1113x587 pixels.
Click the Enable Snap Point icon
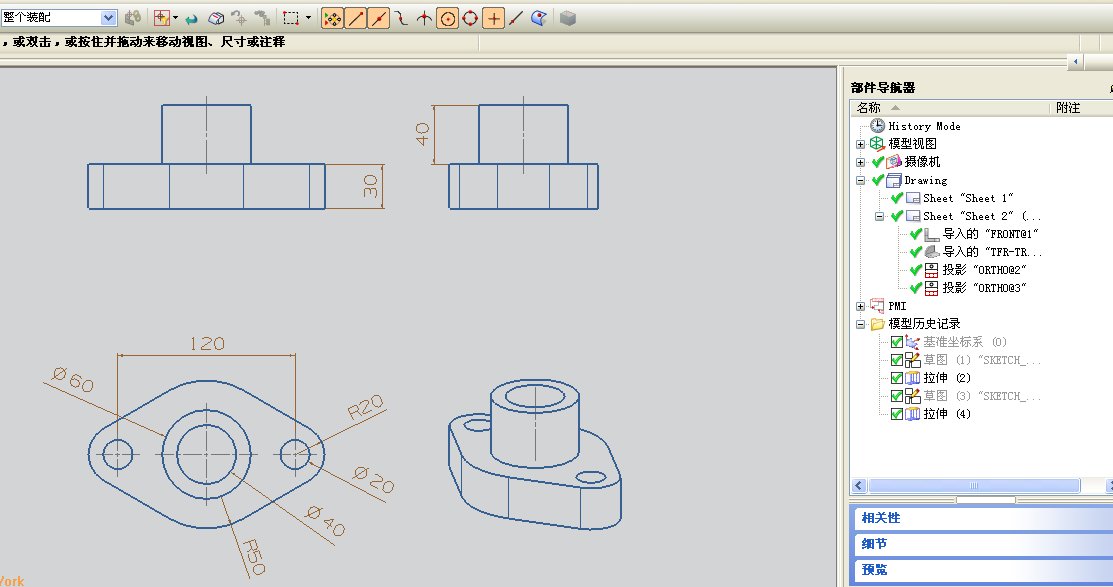pyautogui.click(x=332, y=18)
